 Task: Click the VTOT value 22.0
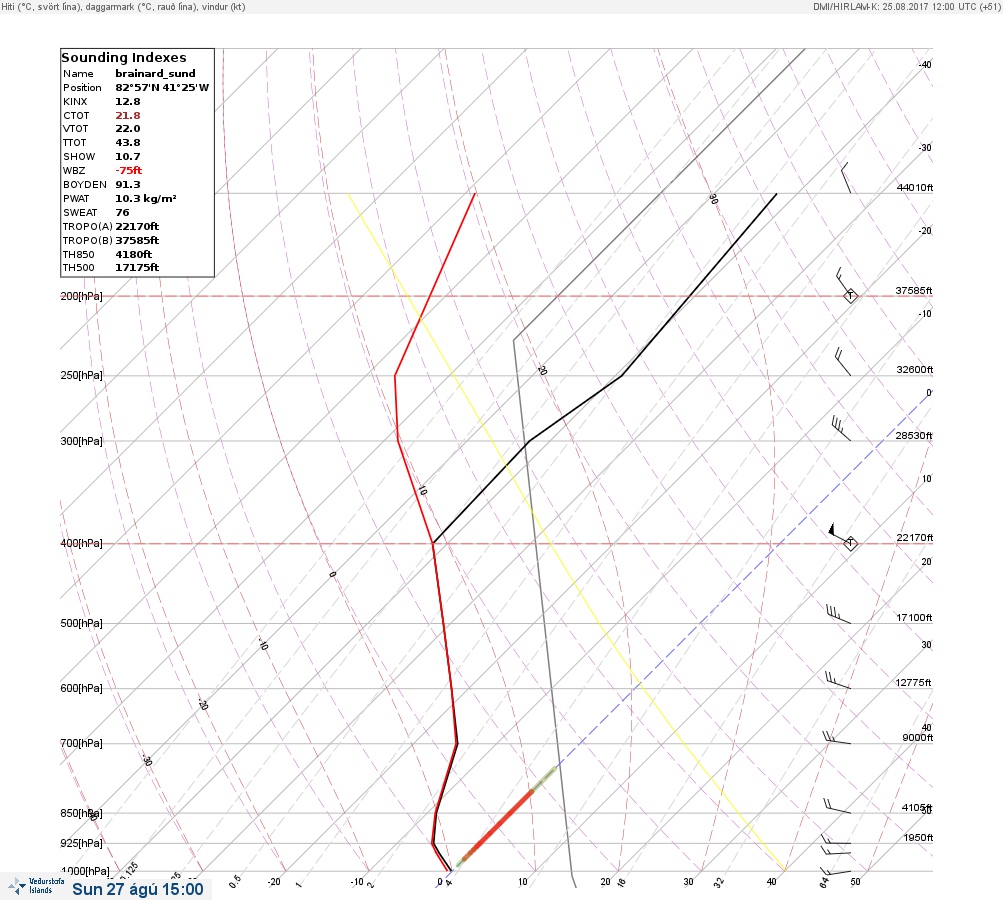click(128, 129)
